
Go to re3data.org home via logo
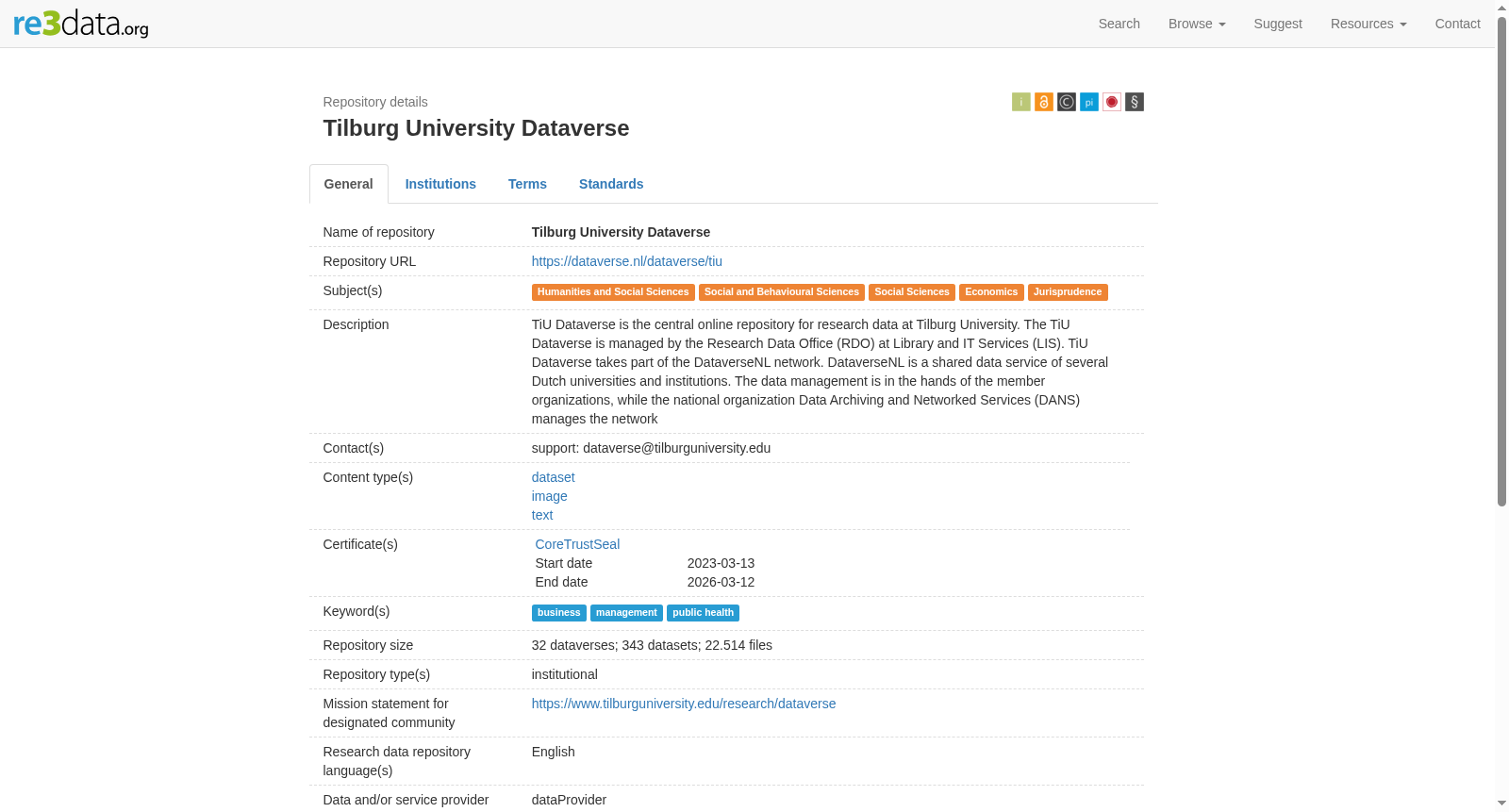(x=81, y=24)
